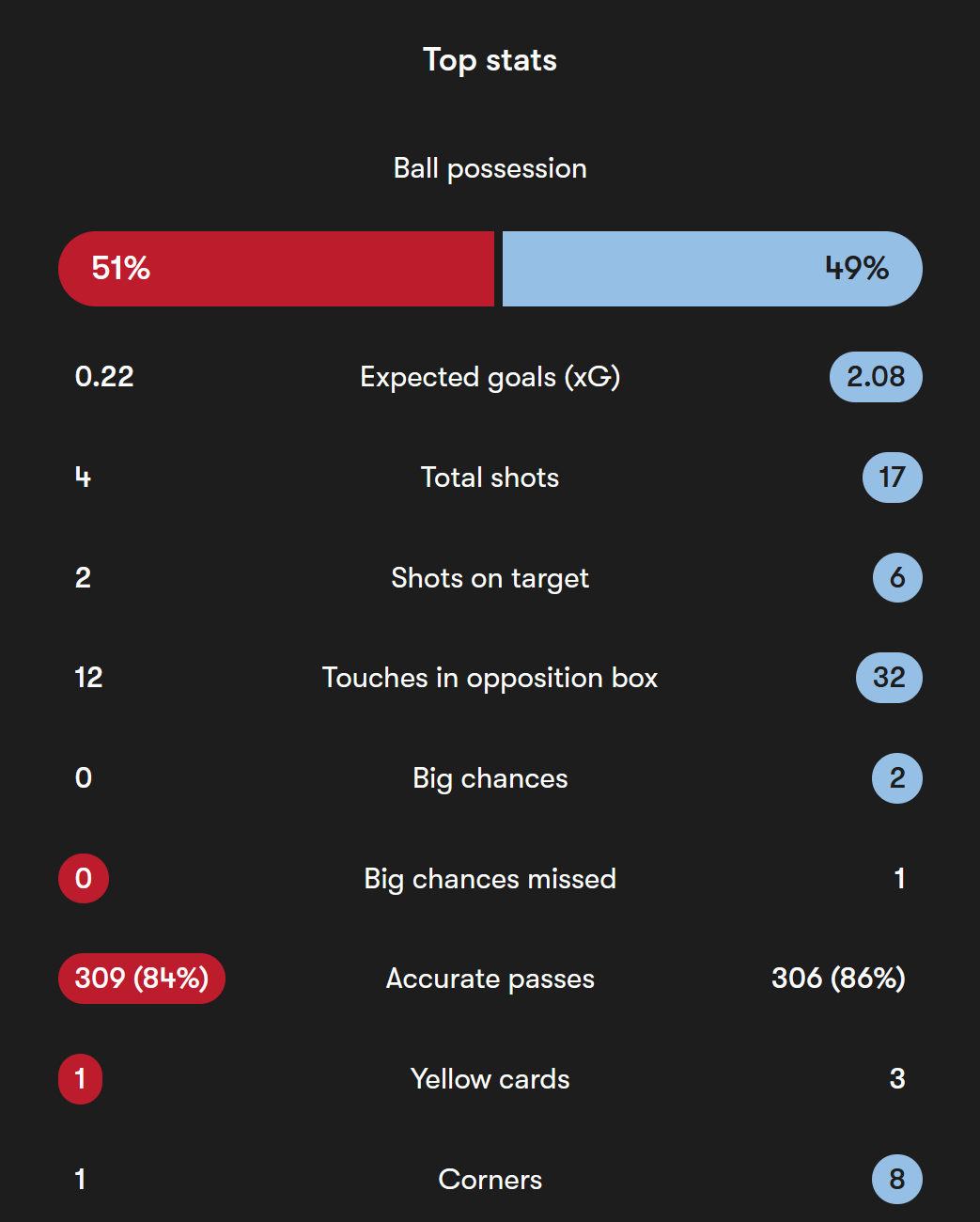Click the red 0 big chances missed badge
This screenshot has height=1222, width=980.
(x=84, y=879)
